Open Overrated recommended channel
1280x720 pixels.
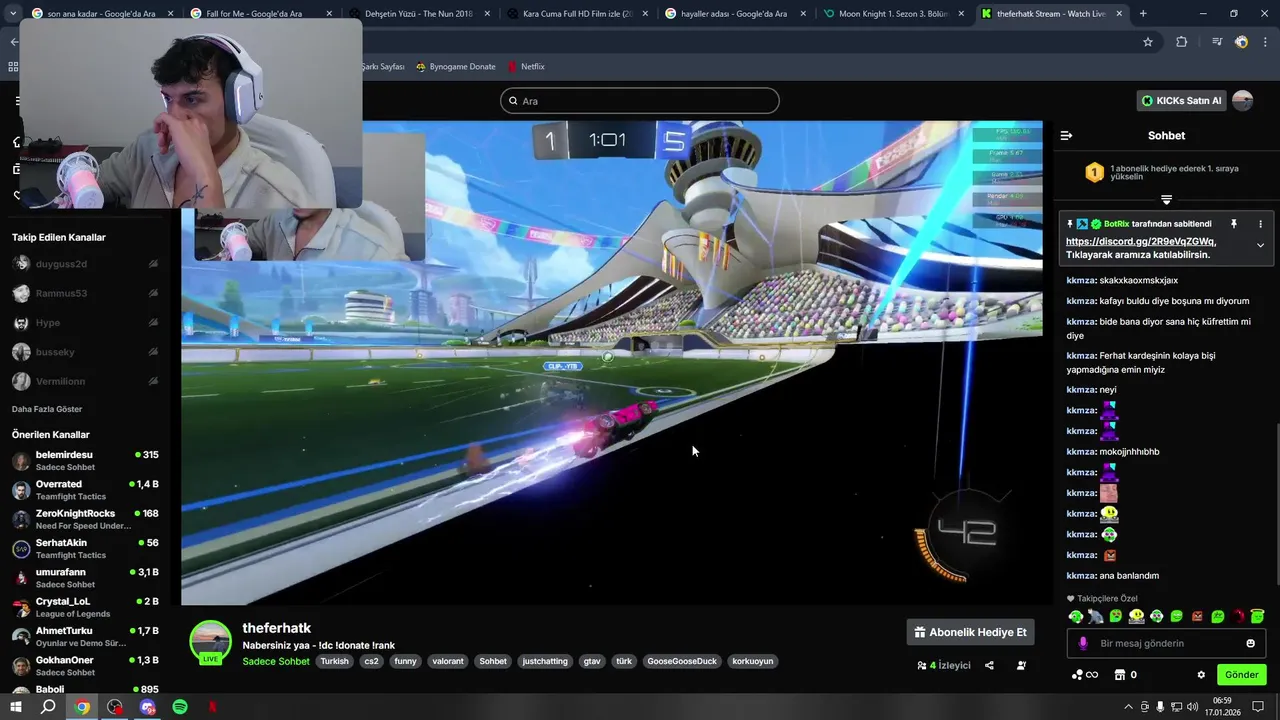click(x=85, y=490)
